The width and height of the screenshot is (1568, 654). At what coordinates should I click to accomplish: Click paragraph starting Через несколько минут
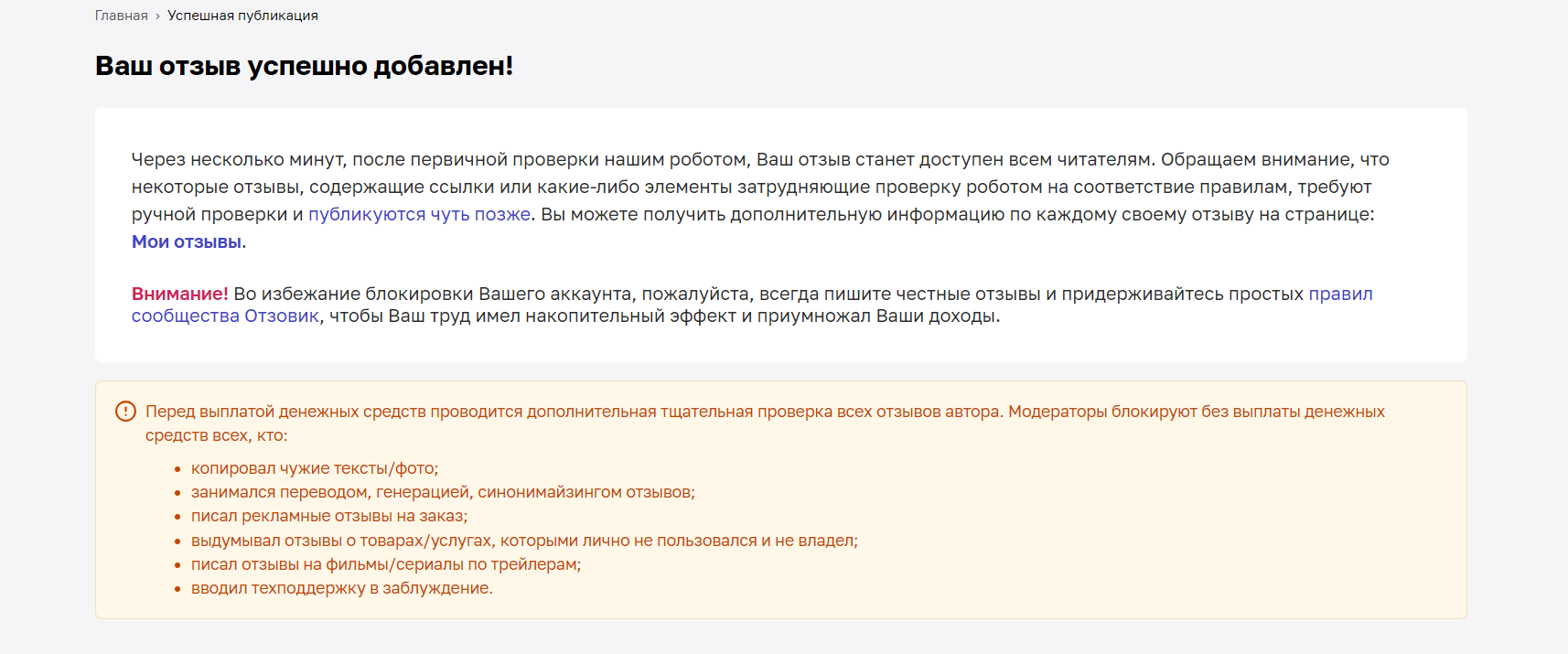tap(760, 200)
